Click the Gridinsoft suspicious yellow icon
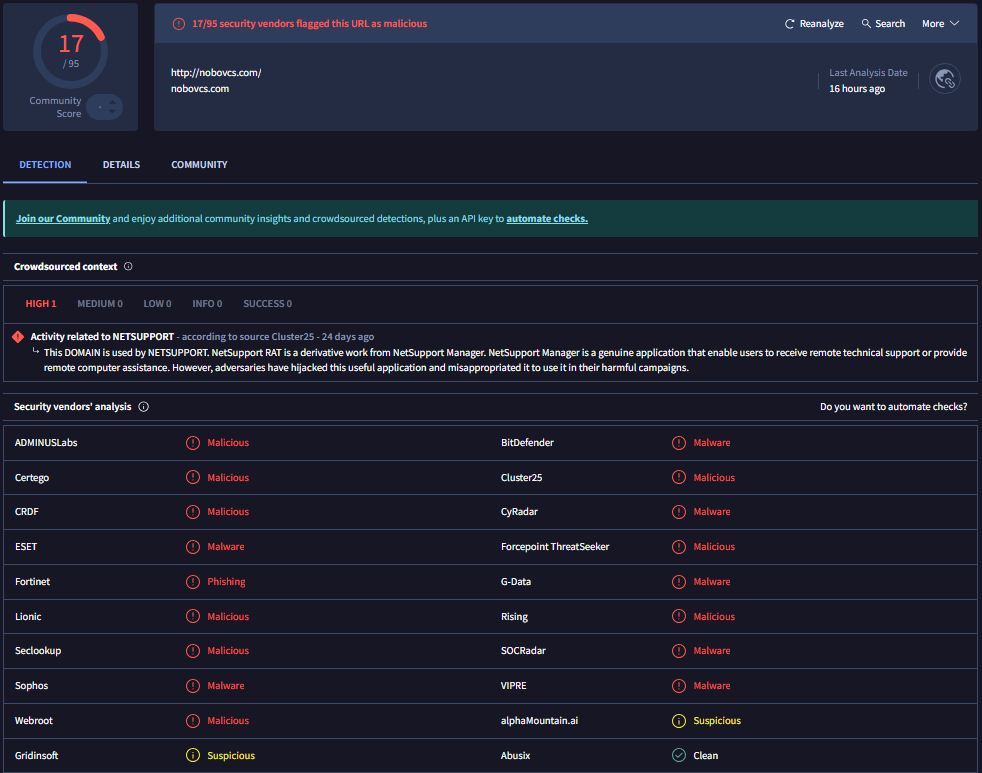Screen dimensions: 982x773 (193, 755)
